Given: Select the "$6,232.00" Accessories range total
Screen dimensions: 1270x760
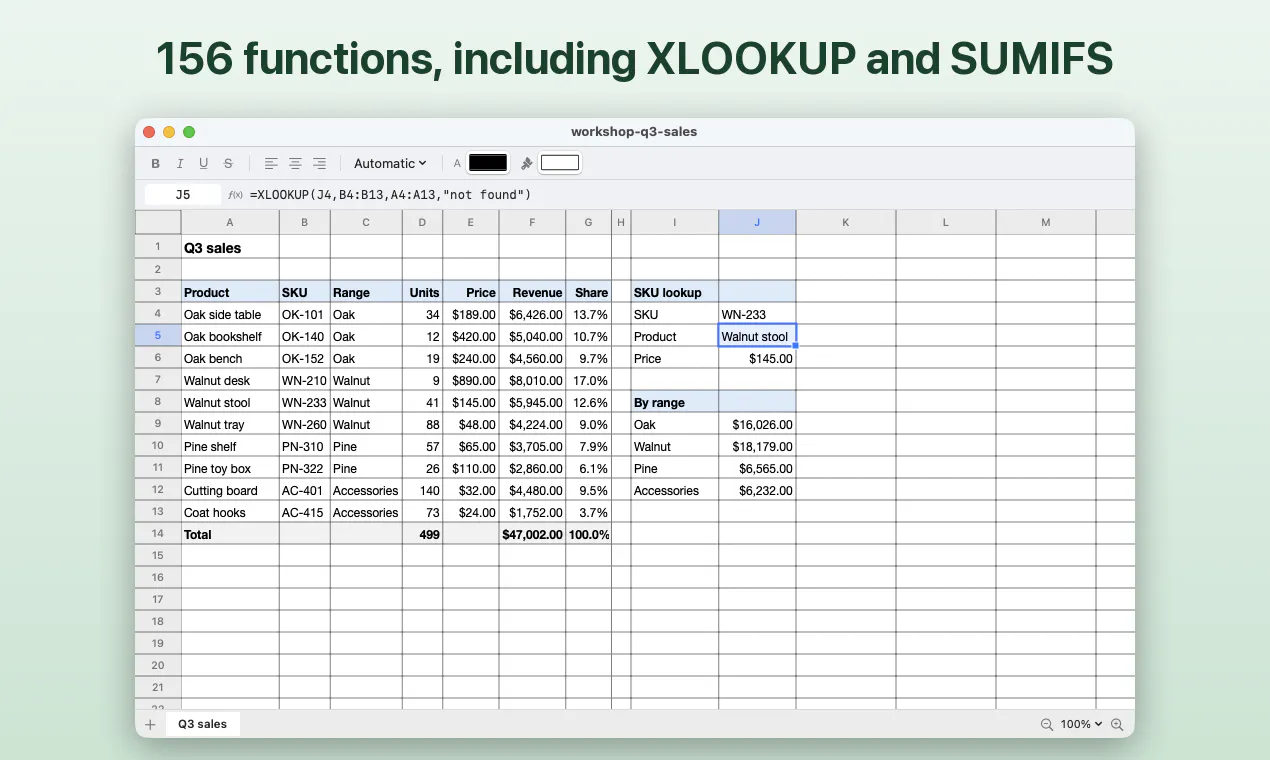Looking at the screenshot, I should [757, 490].
